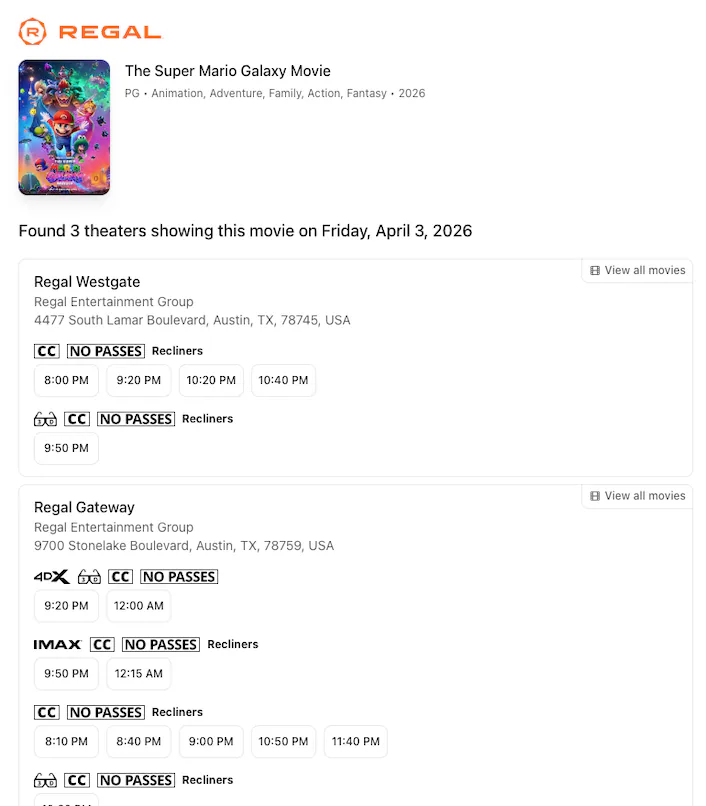Click the CC icon in Westgate's first showtime row
This screenshot has width=706, height=806.
pos(46,351)
